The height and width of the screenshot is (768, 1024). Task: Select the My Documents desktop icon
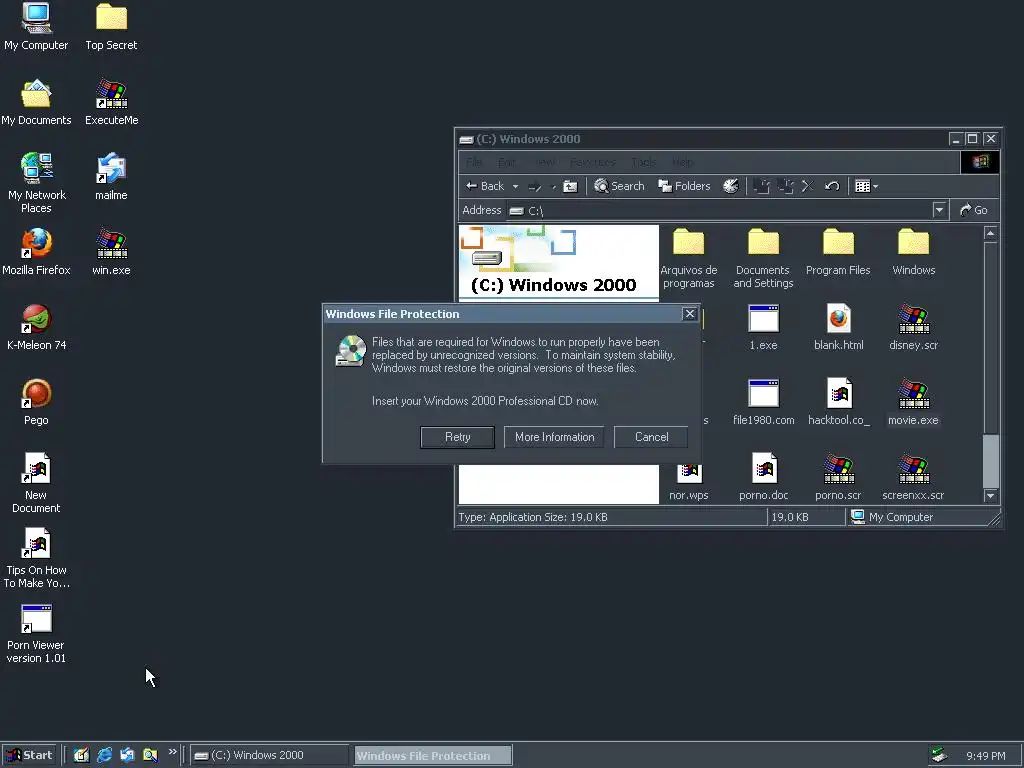36,102
